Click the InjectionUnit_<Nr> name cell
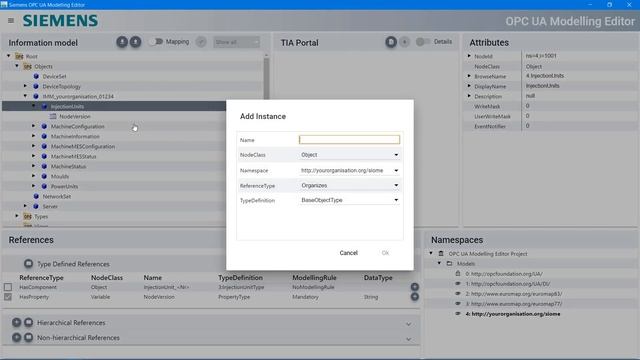This screenshot has height=360, width=640. (166, 287)
